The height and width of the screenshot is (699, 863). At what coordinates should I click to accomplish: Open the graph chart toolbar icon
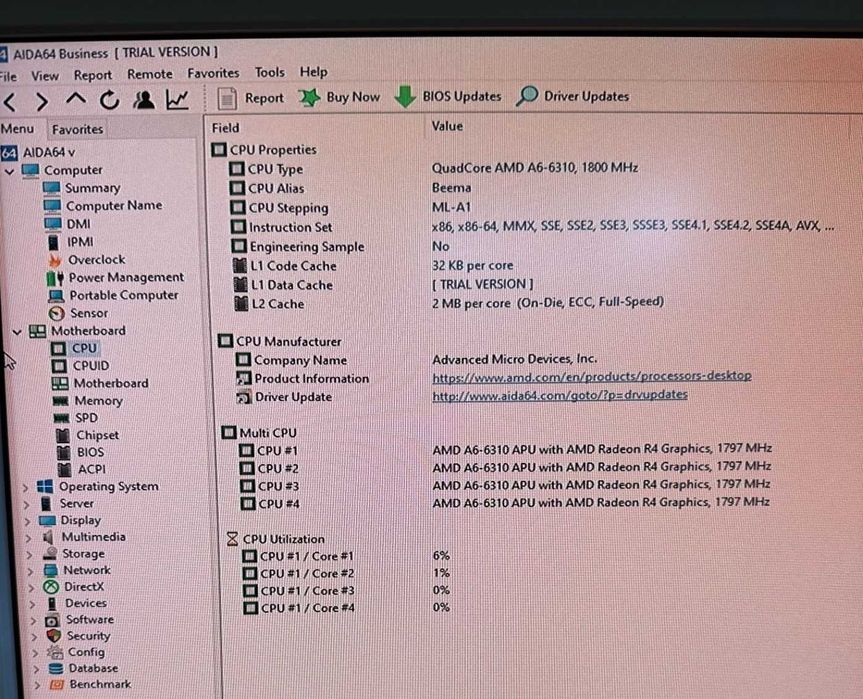(177, 99)
